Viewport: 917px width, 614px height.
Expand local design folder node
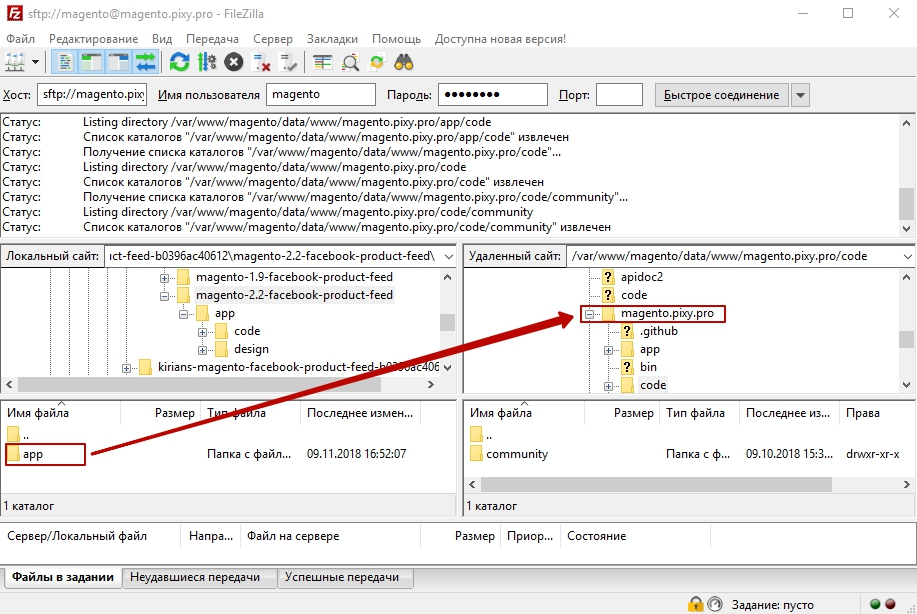point(202,350)
